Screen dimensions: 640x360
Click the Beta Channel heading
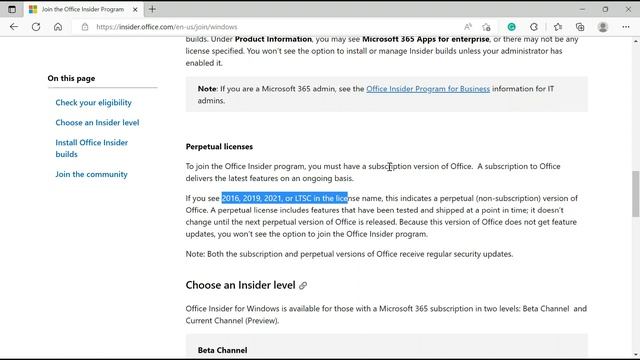coord(222,350)
